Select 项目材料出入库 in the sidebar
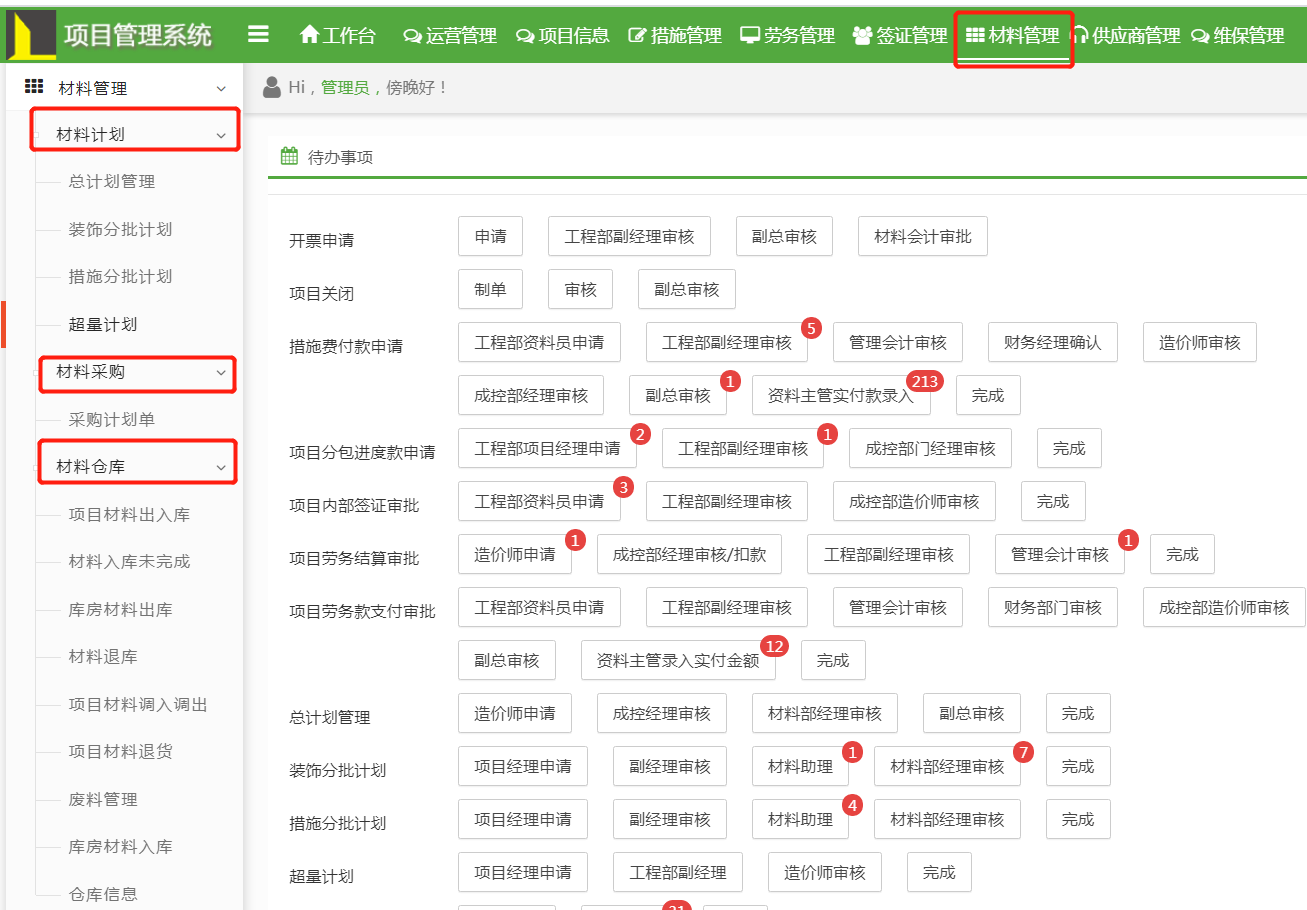This screenshot has width=1307, height=910. [x=129, y=515]
